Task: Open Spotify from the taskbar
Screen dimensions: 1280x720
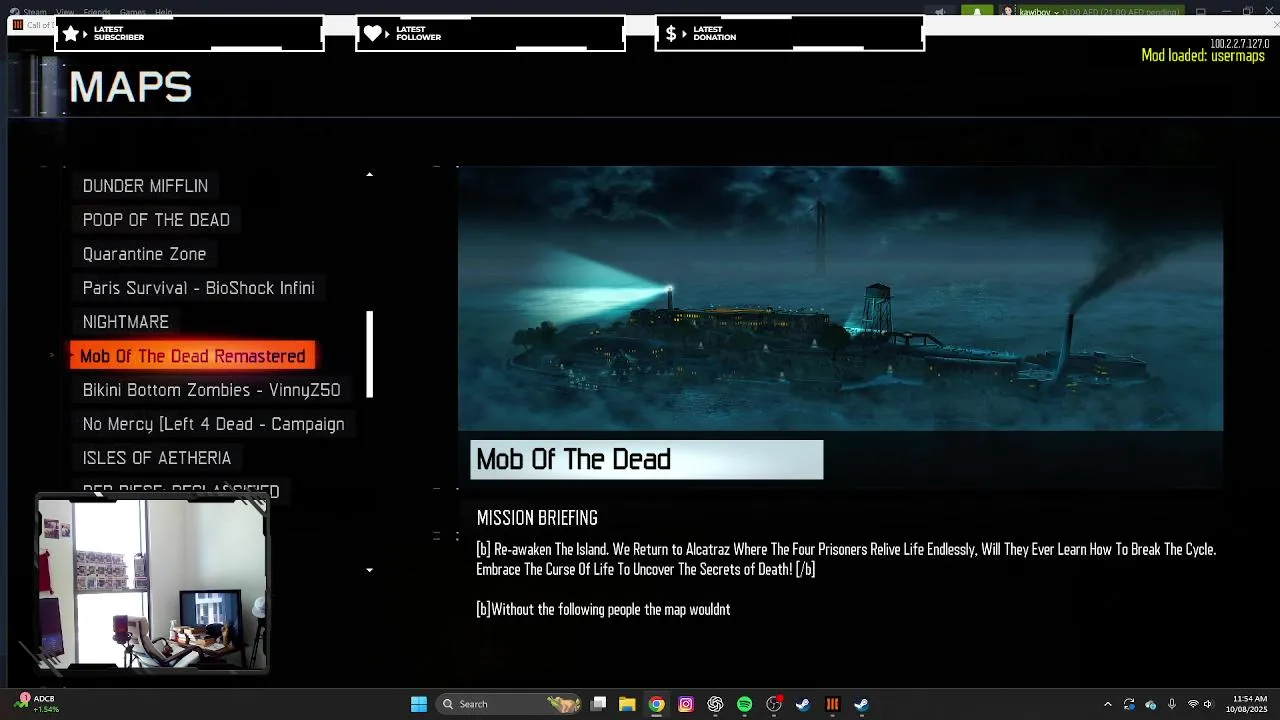Action: click(744, 704)
